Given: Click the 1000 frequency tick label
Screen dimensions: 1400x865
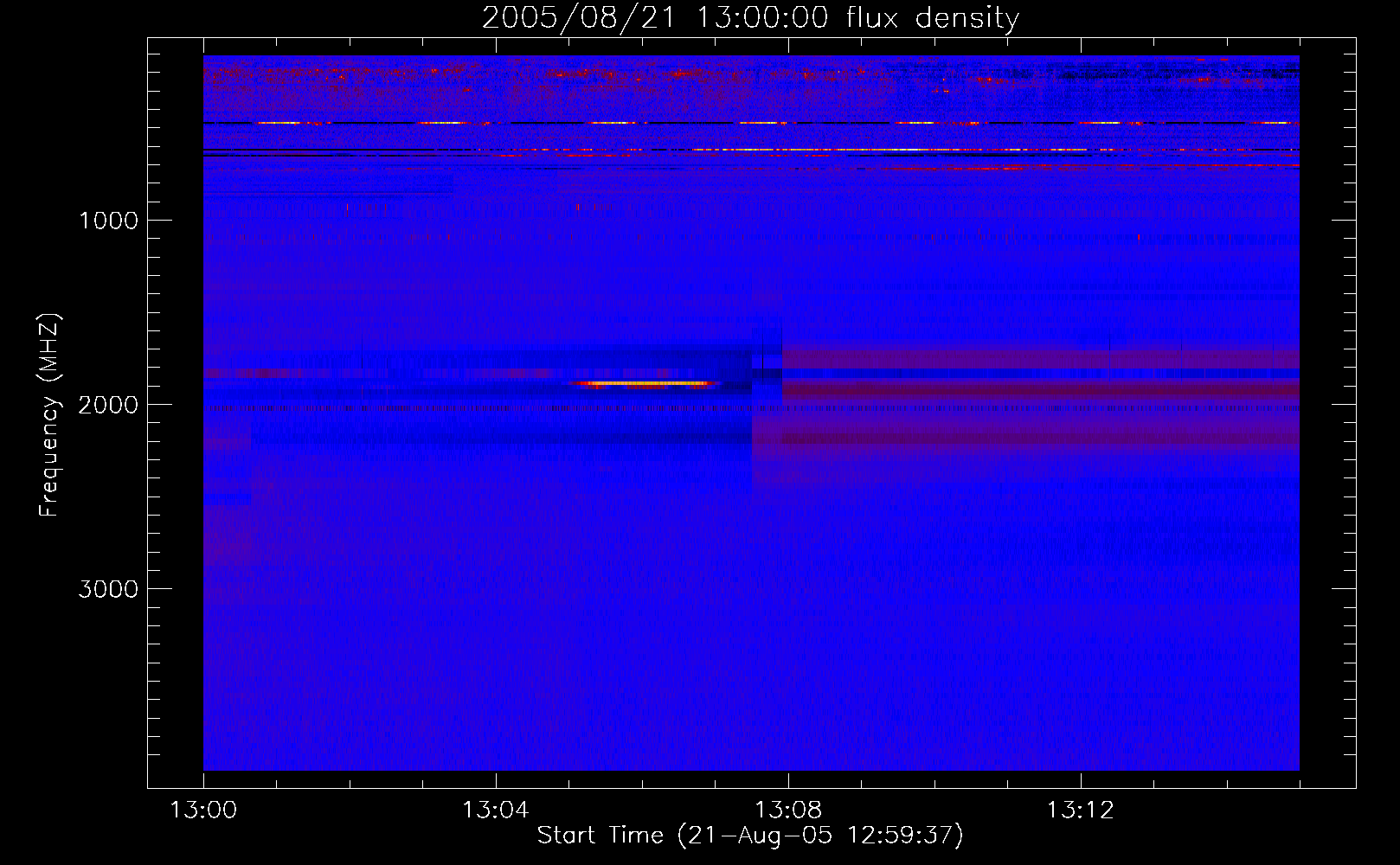Looking at the screenshot, I should point(108,221).
